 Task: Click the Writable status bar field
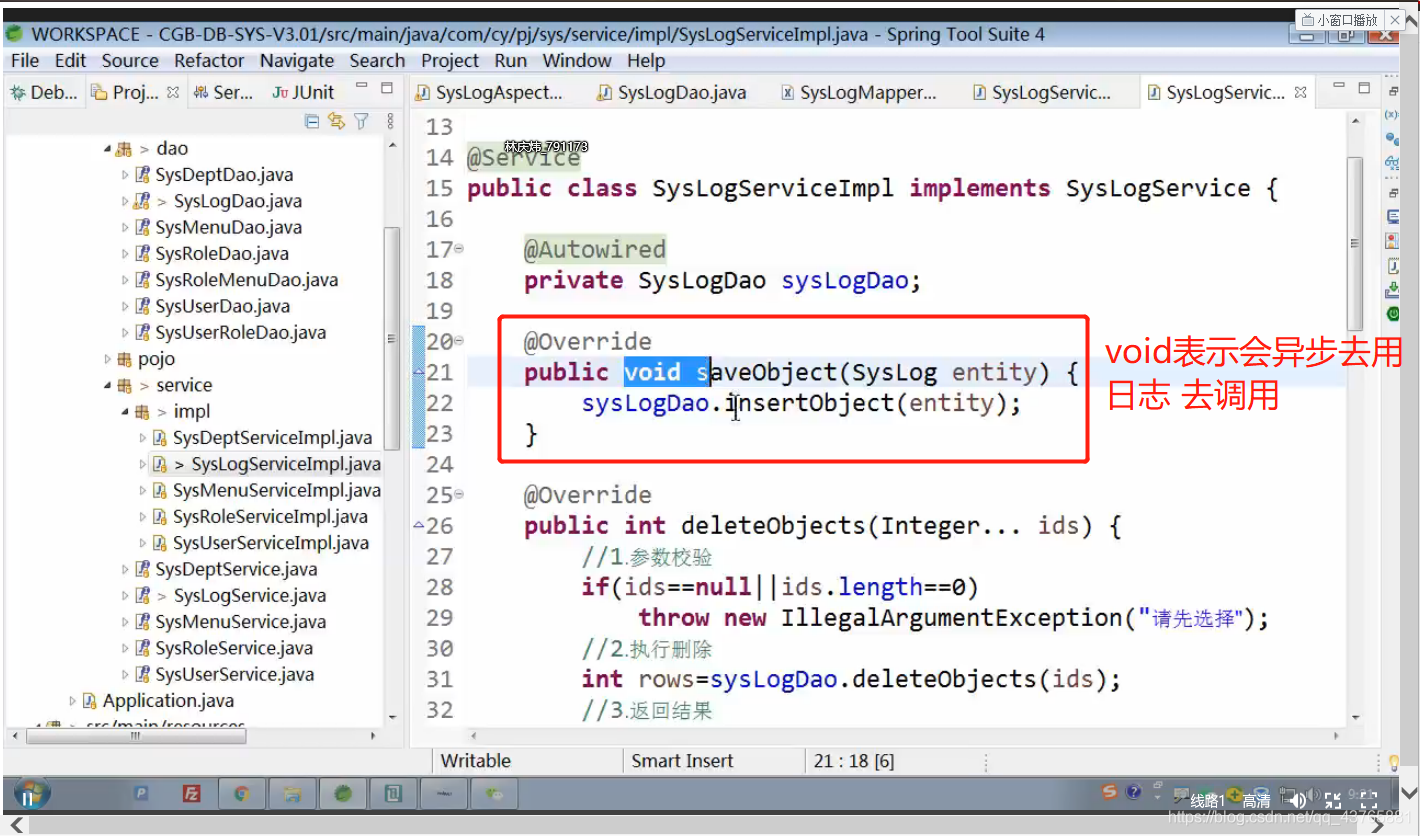coord(476,761)
